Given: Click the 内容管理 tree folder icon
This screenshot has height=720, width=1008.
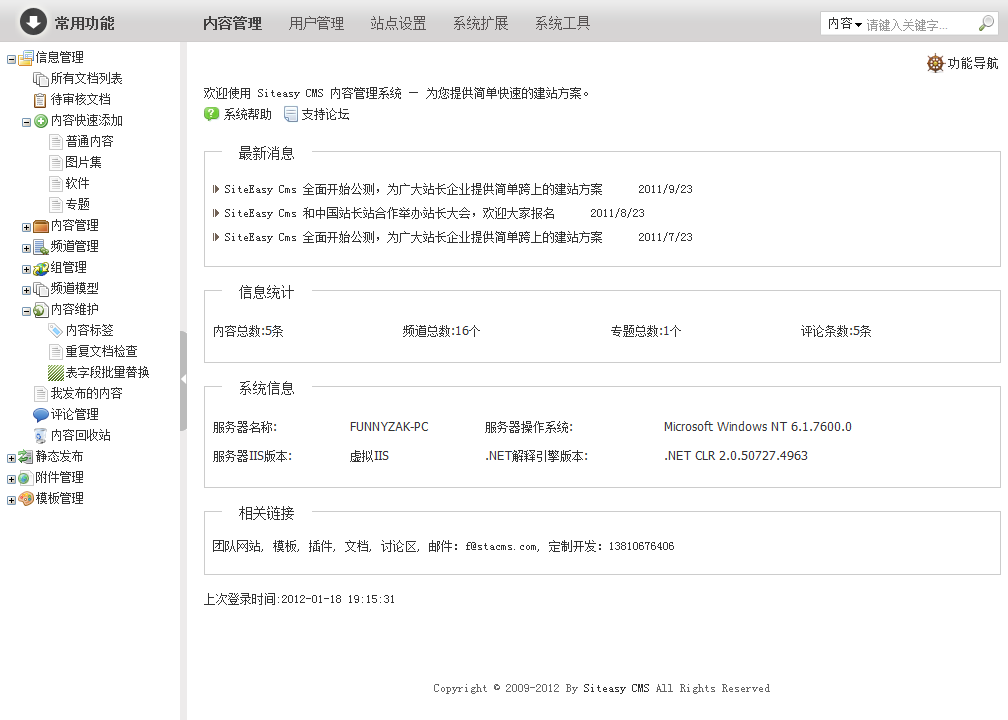Looking at the screenshot, I should (41, 226).
